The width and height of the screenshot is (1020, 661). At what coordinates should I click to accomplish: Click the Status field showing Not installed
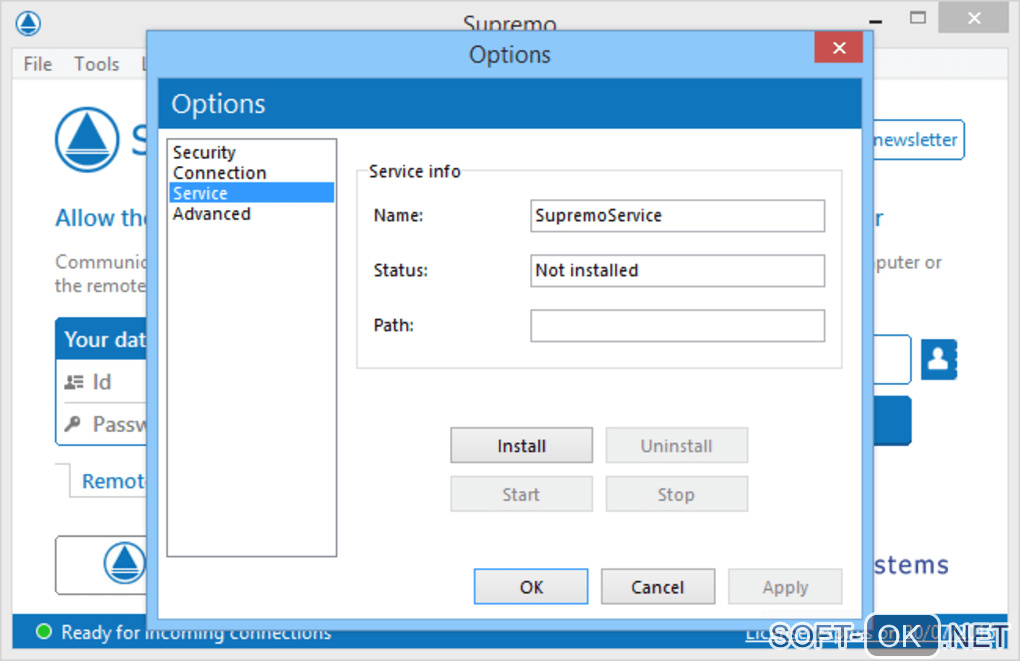[677, 271]
